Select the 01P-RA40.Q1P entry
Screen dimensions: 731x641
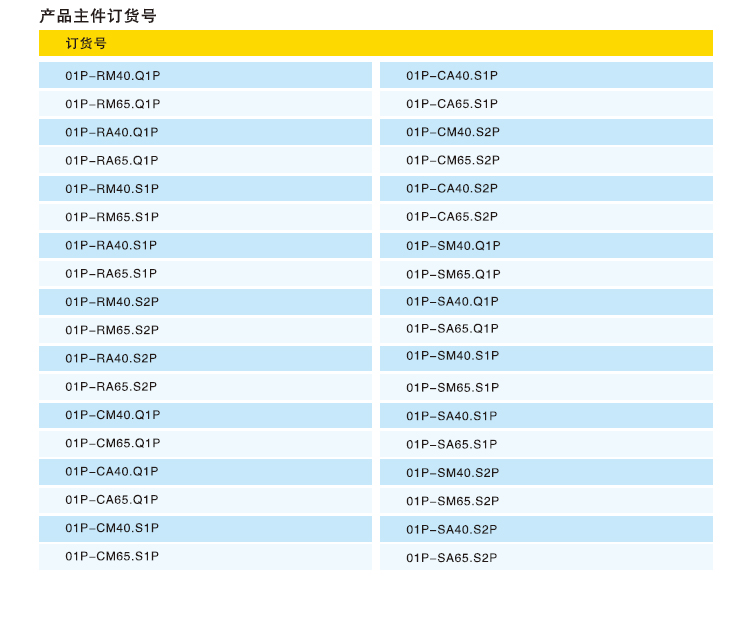click(112, 132)
